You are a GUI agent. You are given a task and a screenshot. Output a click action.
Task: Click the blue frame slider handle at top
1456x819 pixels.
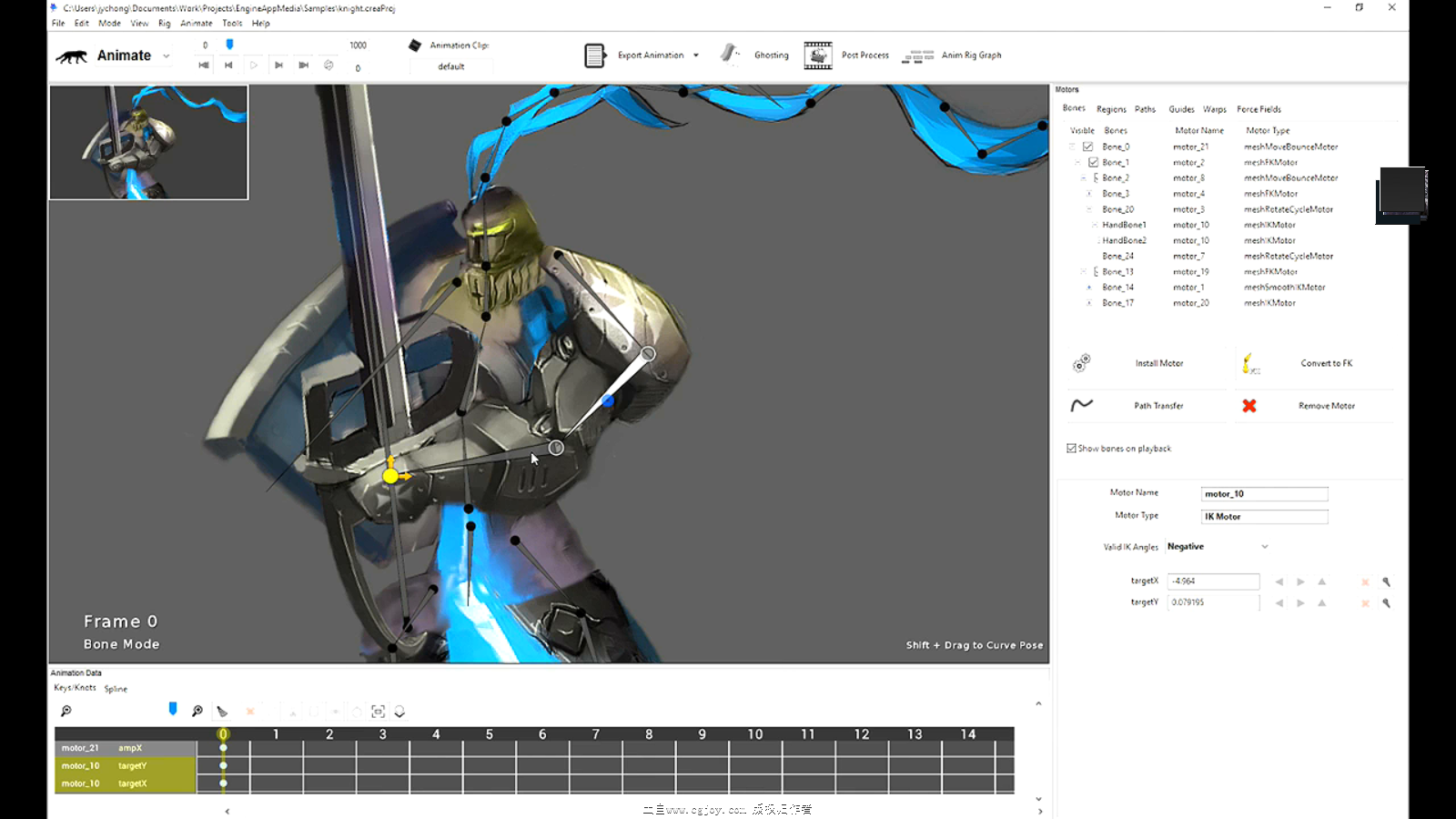point(229,44)
